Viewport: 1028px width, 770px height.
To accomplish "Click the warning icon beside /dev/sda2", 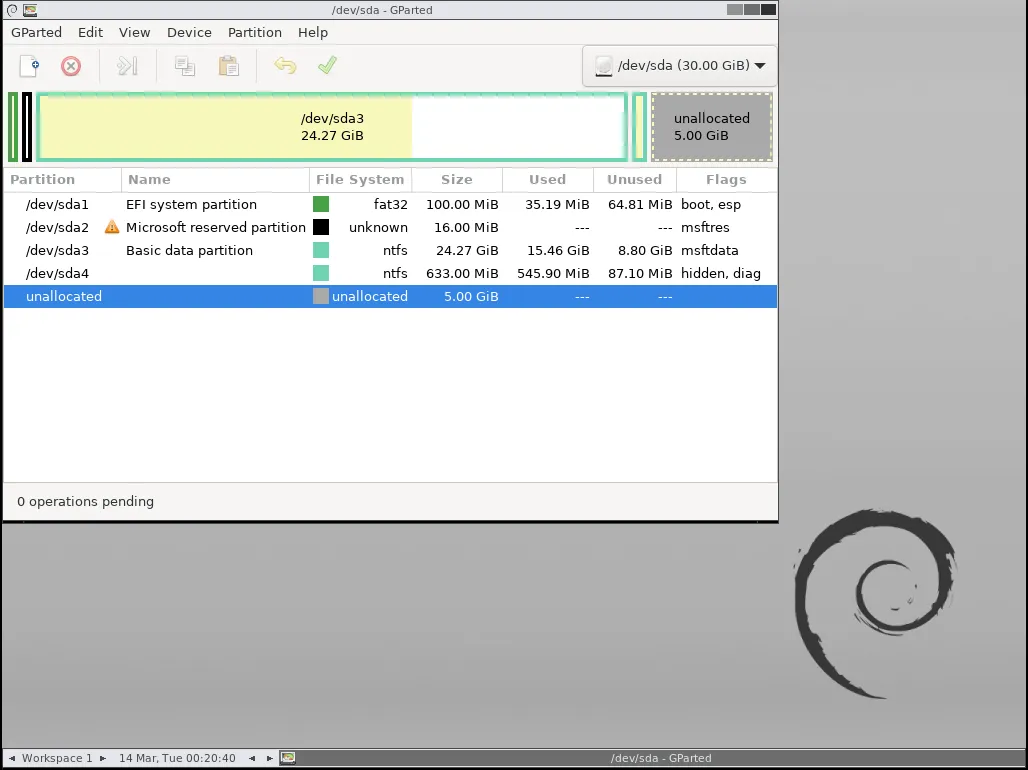I will tap(112, 227).
